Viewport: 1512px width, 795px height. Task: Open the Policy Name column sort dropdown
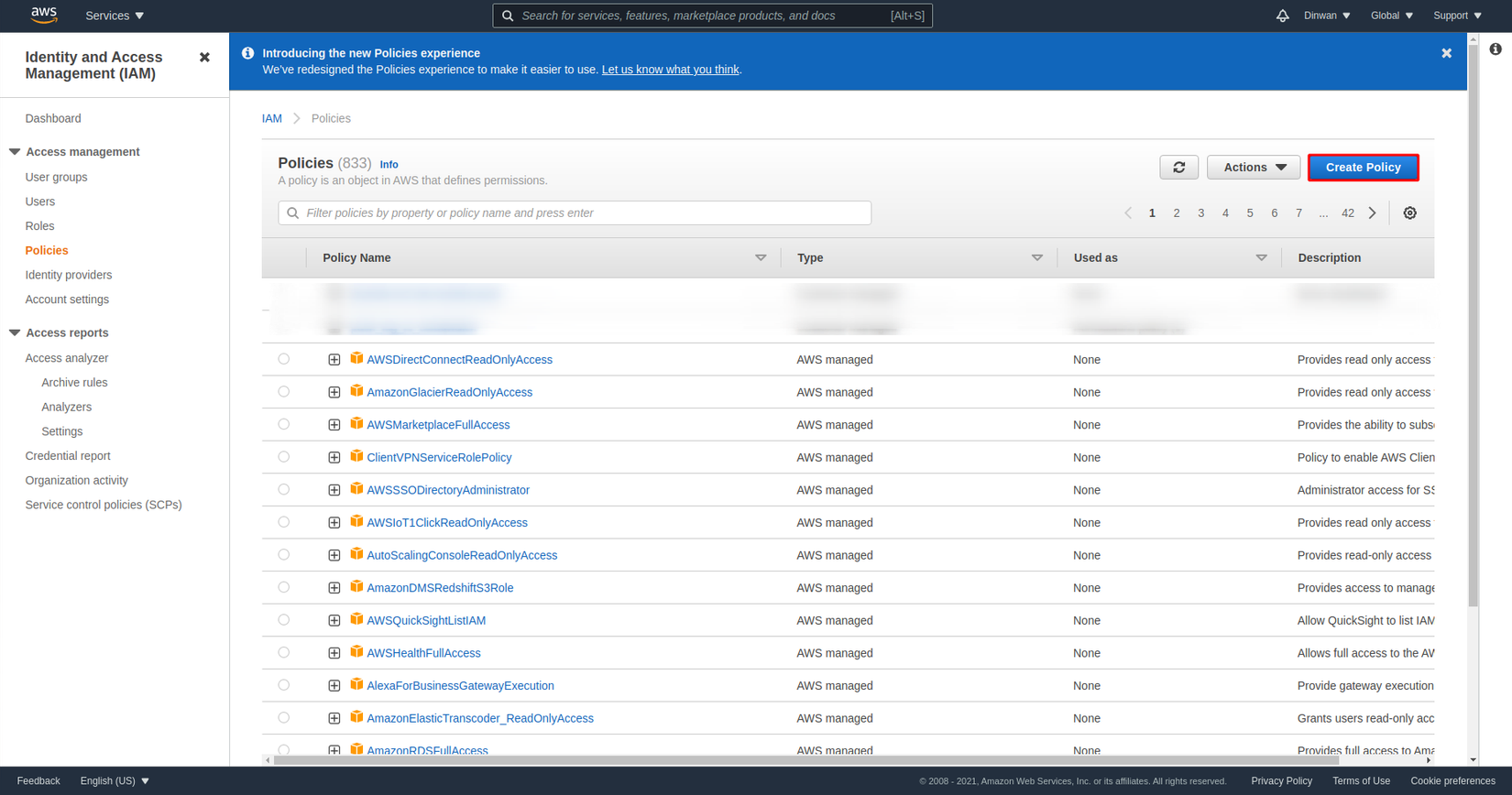coord(760,258)
